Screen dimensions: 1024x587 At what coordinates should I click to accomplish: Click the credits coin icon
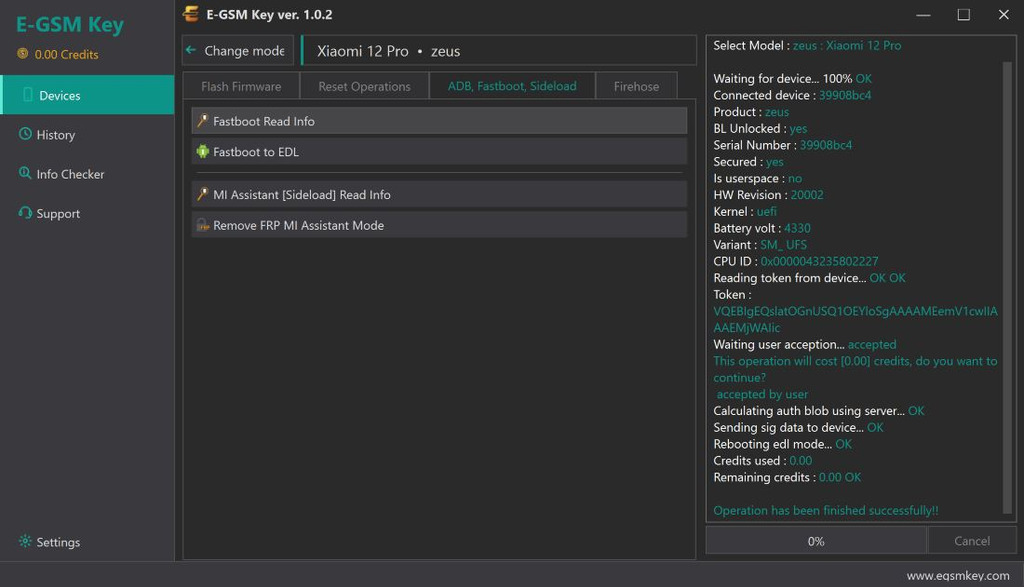click(x=23, y=54)
